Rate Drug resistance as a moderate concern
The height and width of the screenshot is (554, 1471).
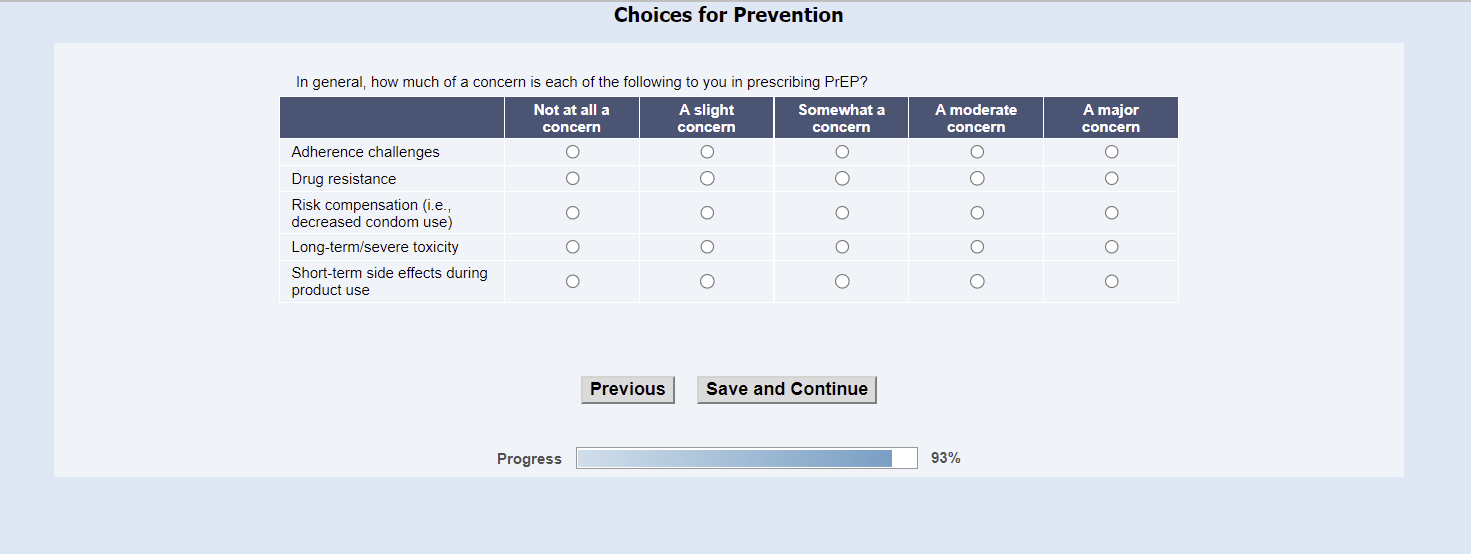(x=977, y=179)
